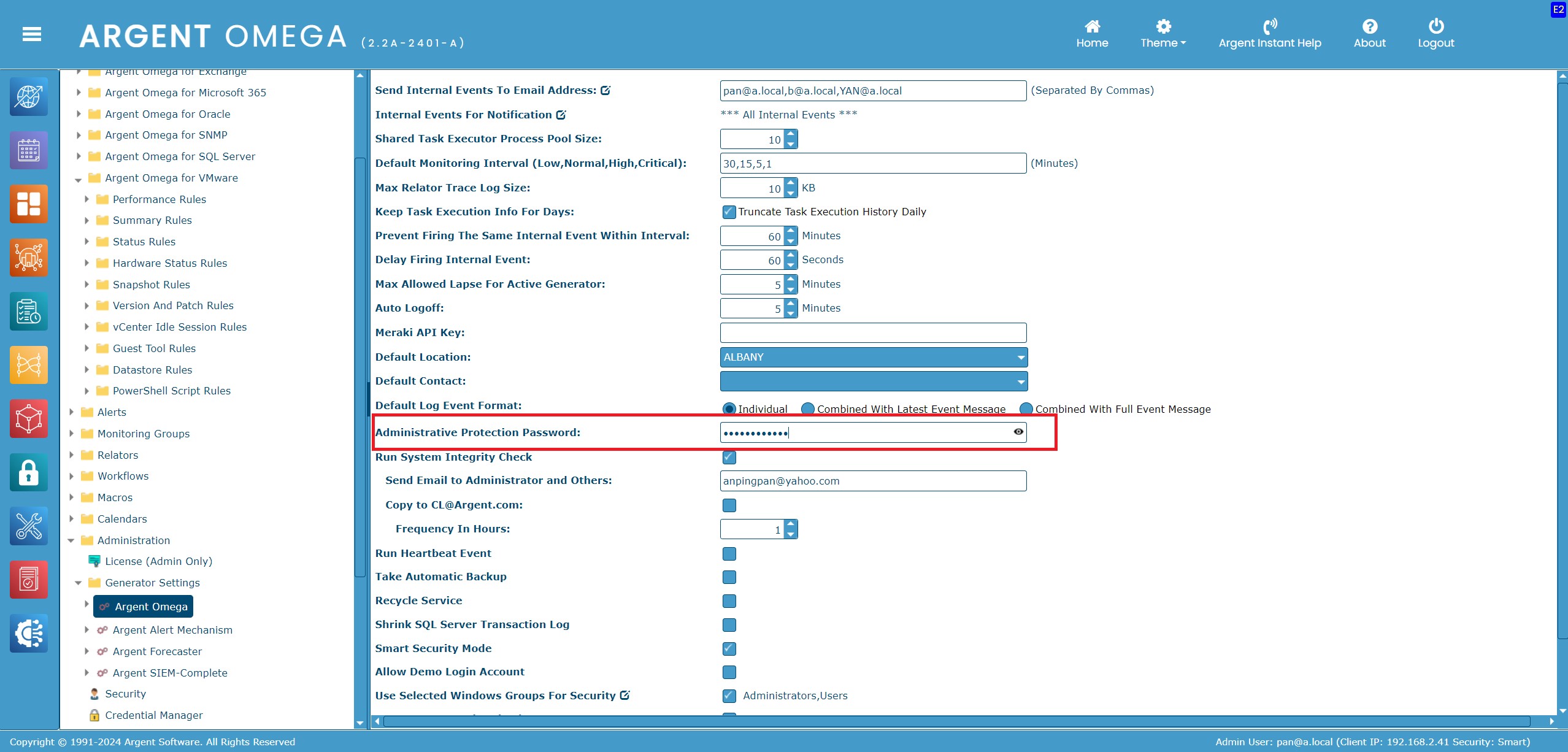Increase Auto Logoff minutes with up arrow
The height and width of the screenshot is (752, 1568).
[x=791, y=304]
